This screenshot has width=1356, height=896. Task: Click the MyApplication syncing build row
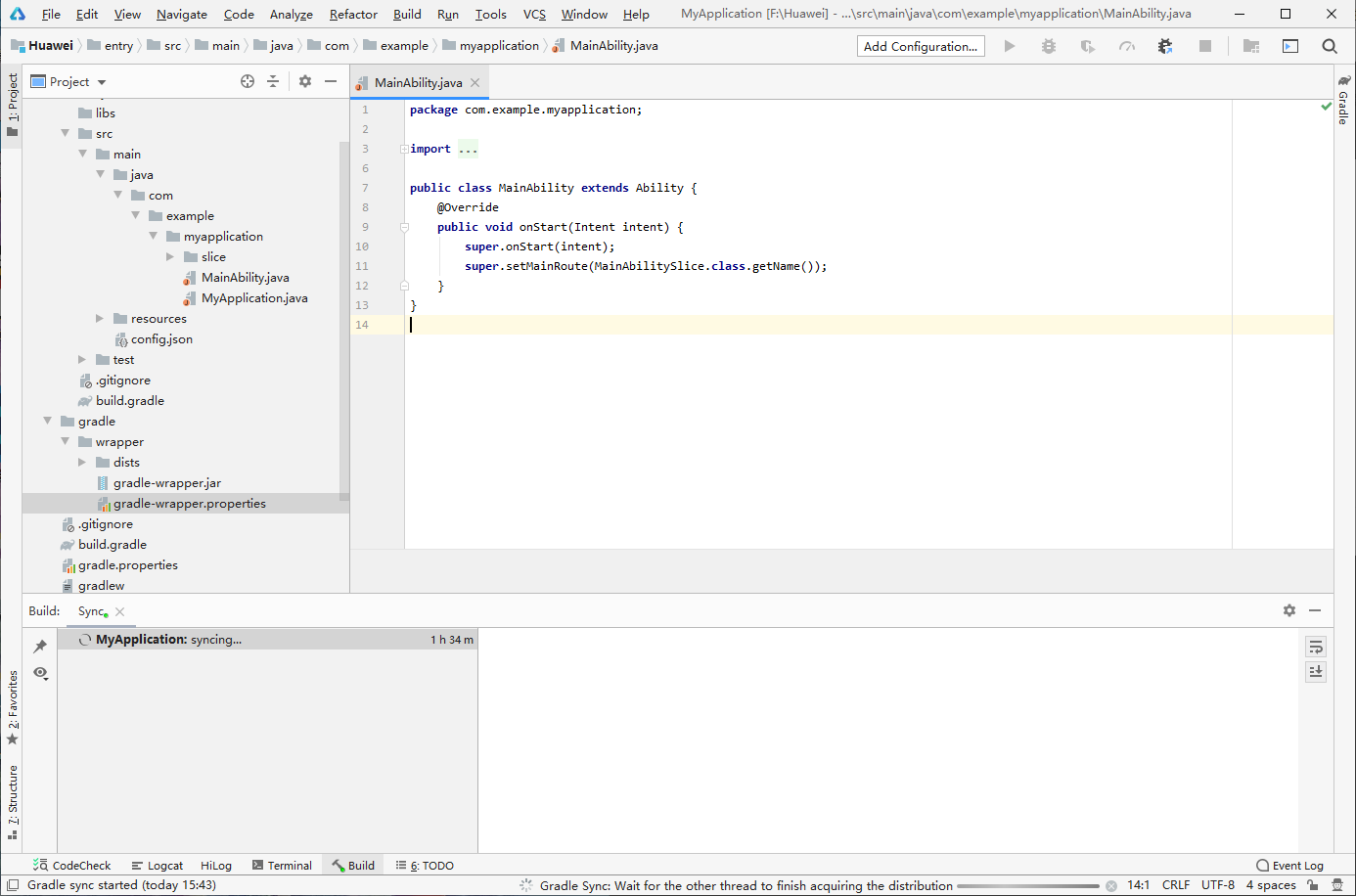point(268,640)
